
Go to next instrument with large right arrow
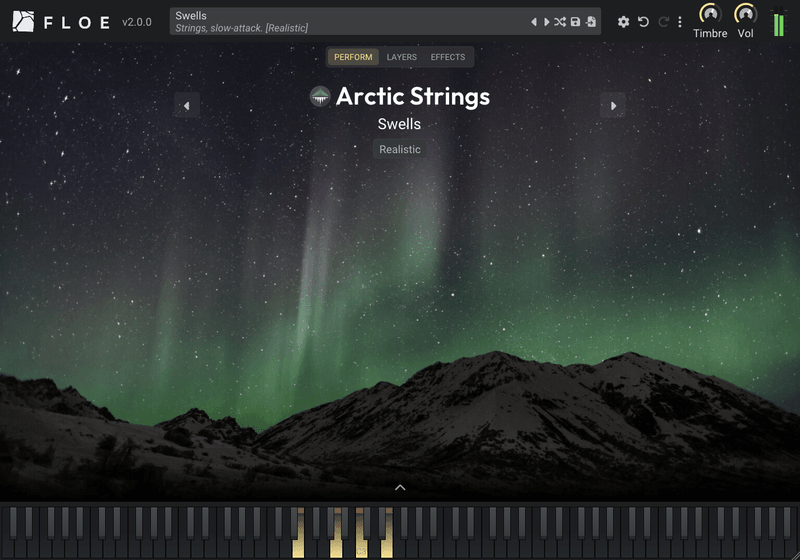click(x=613, y=106)
